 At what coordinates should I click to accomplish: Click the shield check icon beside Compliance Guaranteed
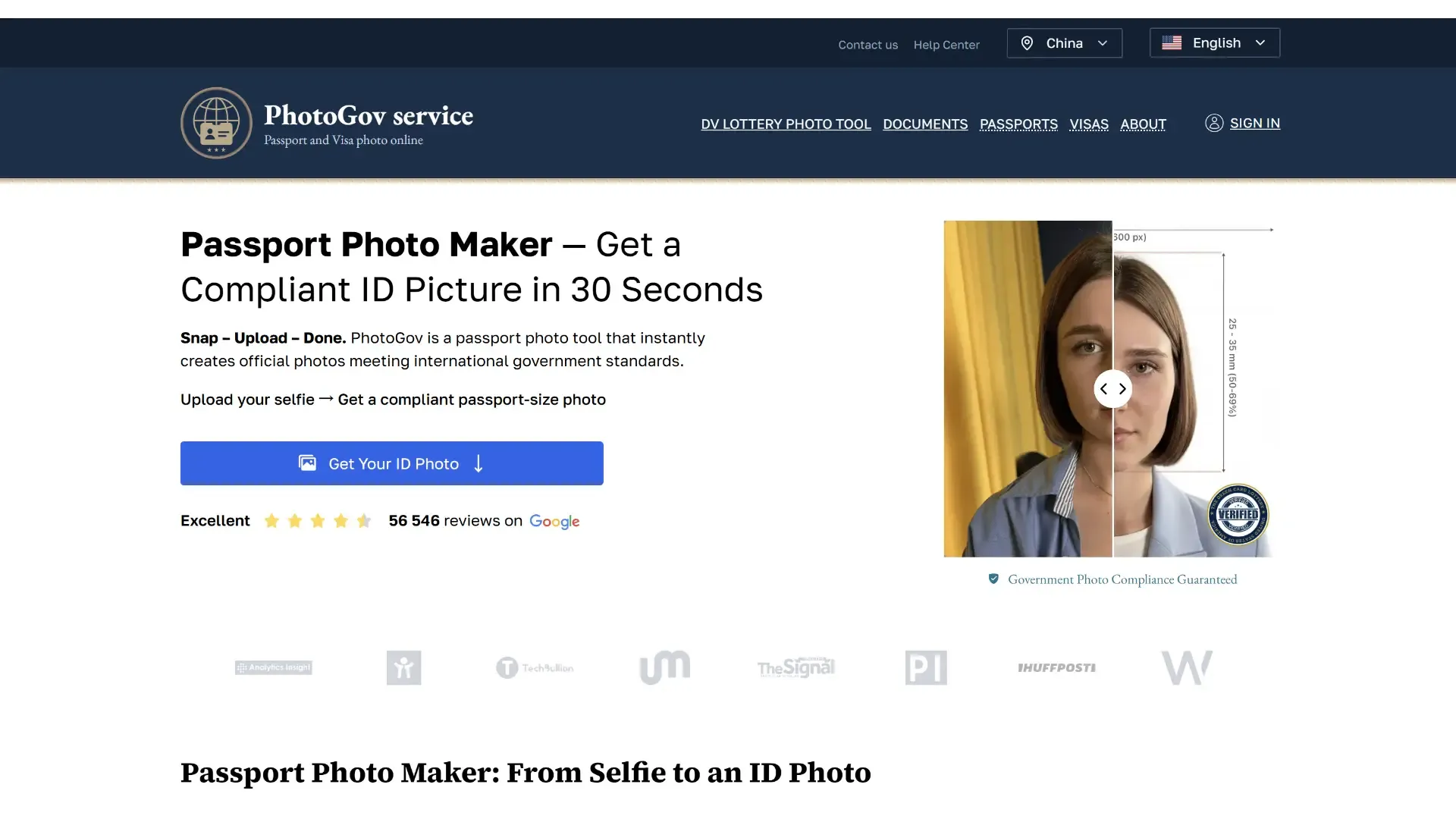coord(993,579)
